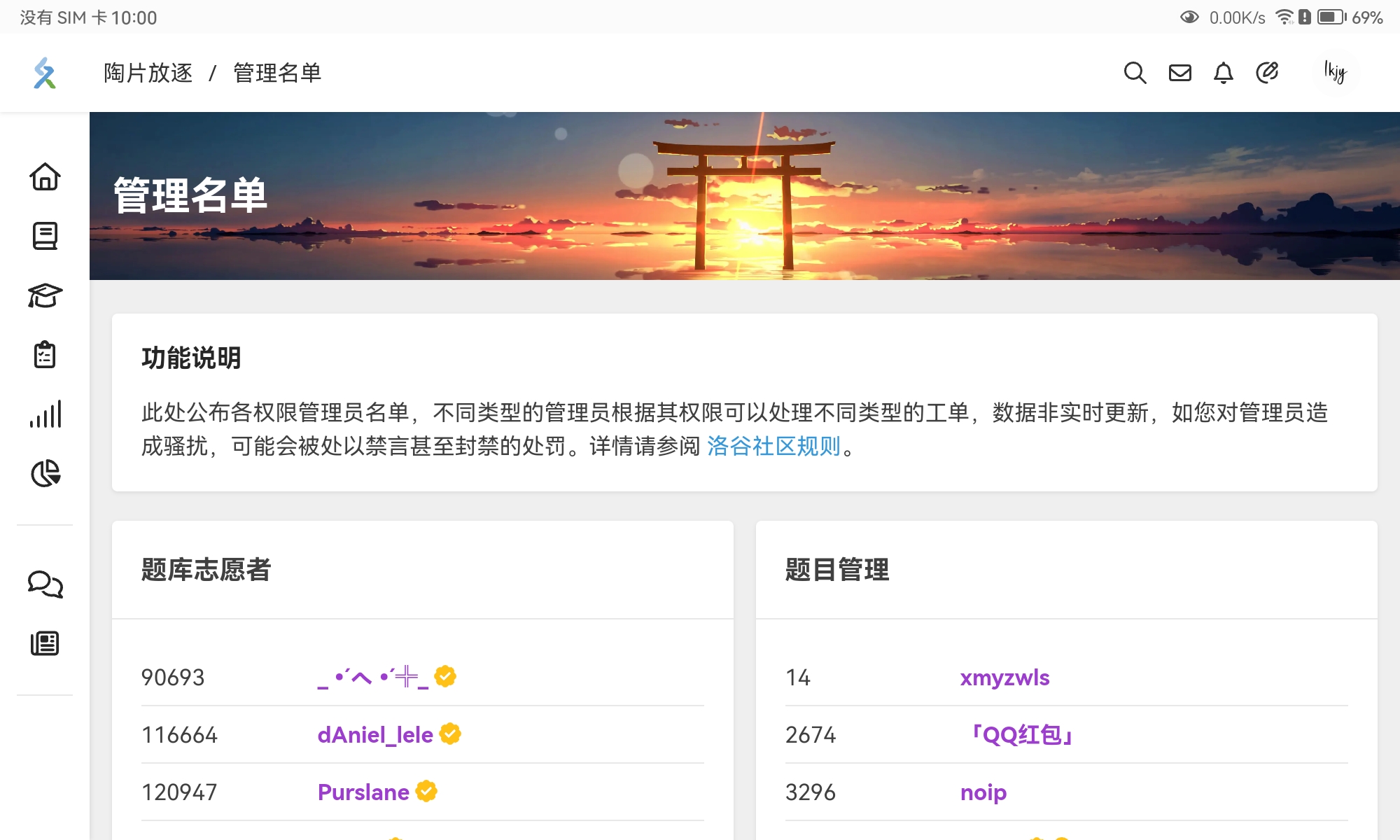Go to 陶片放逐 breadcrumb

[148, 73]
